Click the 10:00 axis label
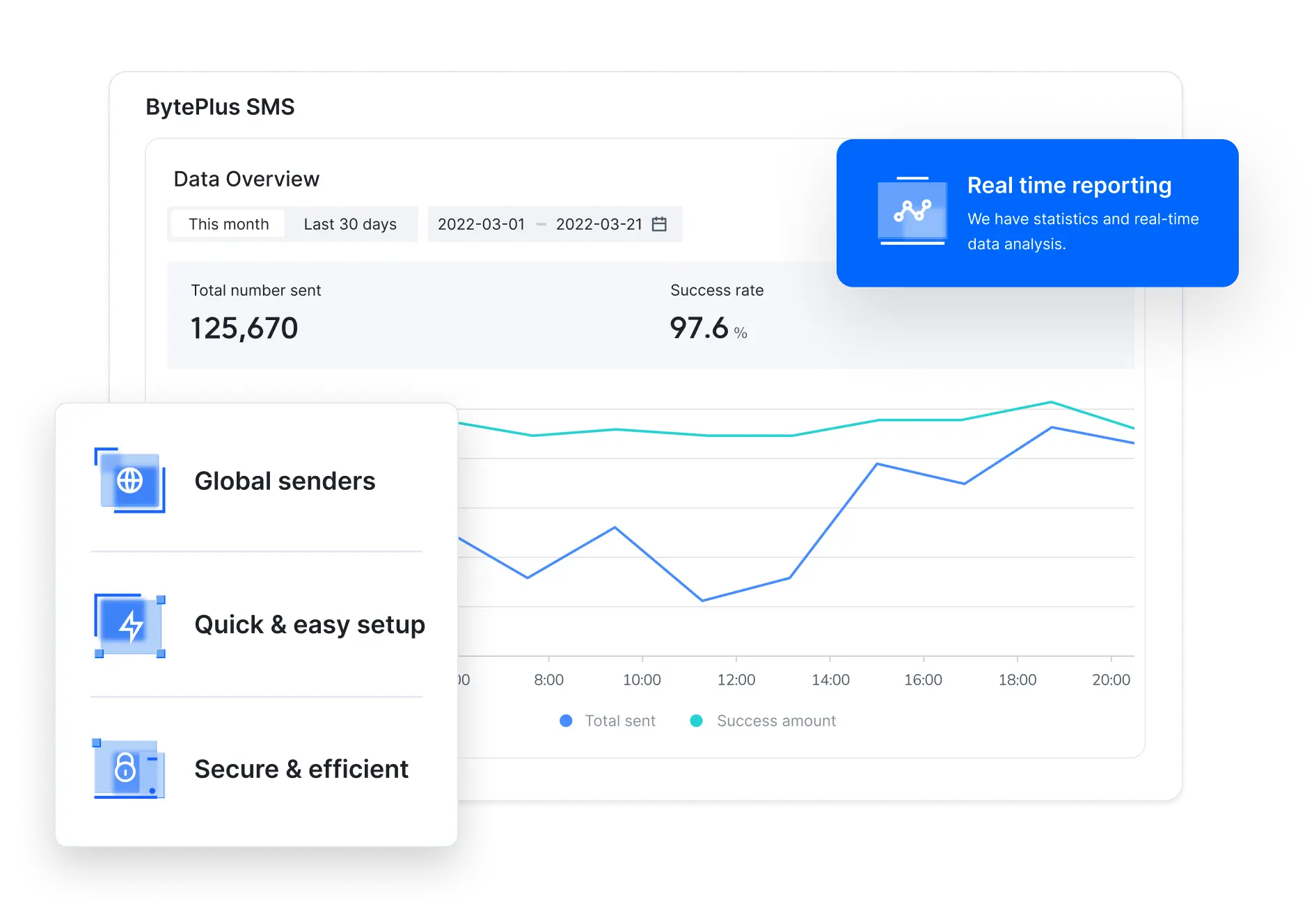The image size is (1314, 924). click(x=642, y=680)
